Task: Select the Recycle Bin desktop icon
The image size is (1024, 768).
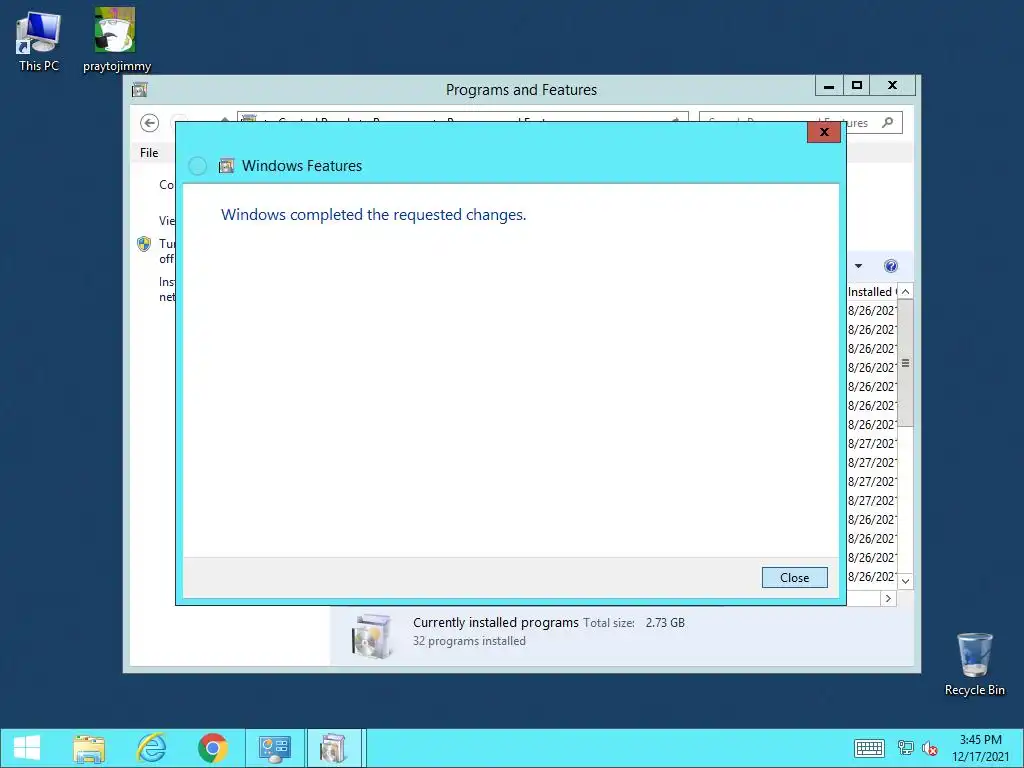Action: (x=974, y=664)
